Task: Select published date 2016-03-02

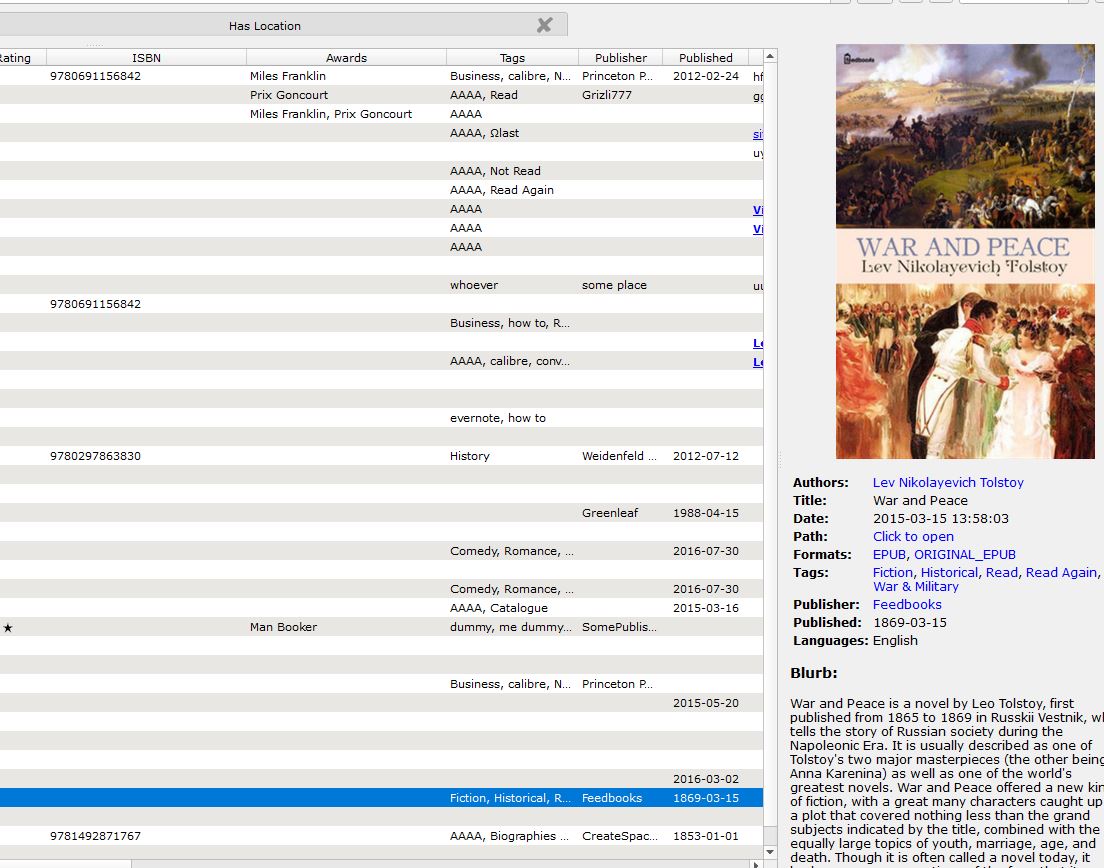Action: pos(705,779)
